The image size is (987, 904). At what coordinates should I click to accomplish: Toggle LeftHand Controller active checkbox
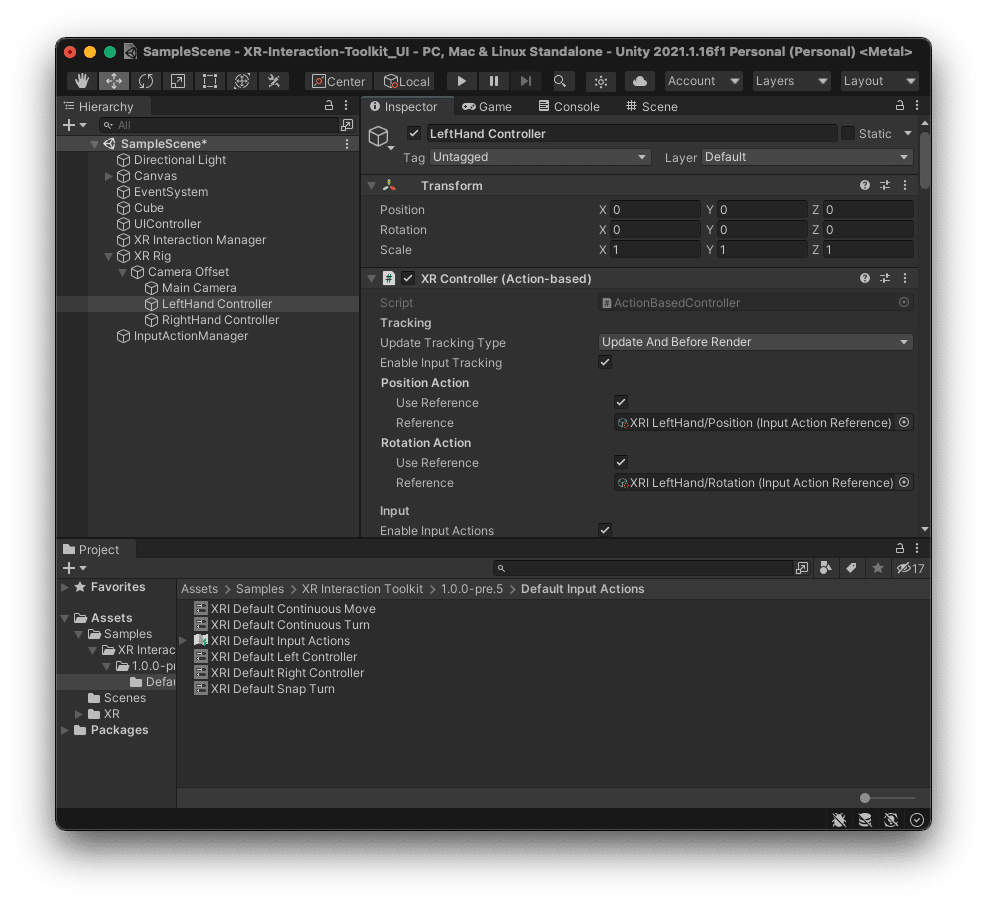tap(414, 133)
